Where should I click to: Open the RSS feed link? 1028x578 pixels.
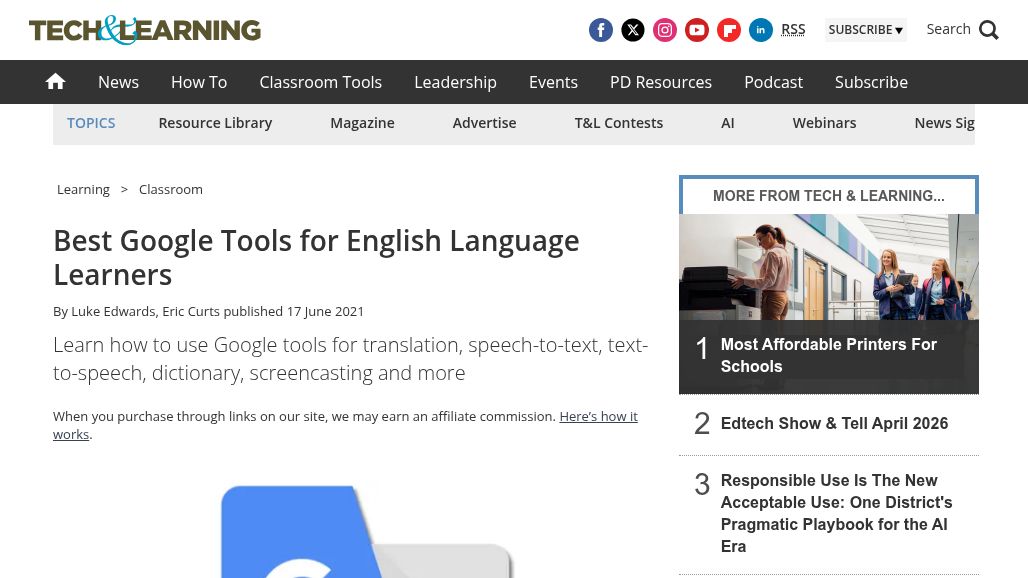point(793,29)
